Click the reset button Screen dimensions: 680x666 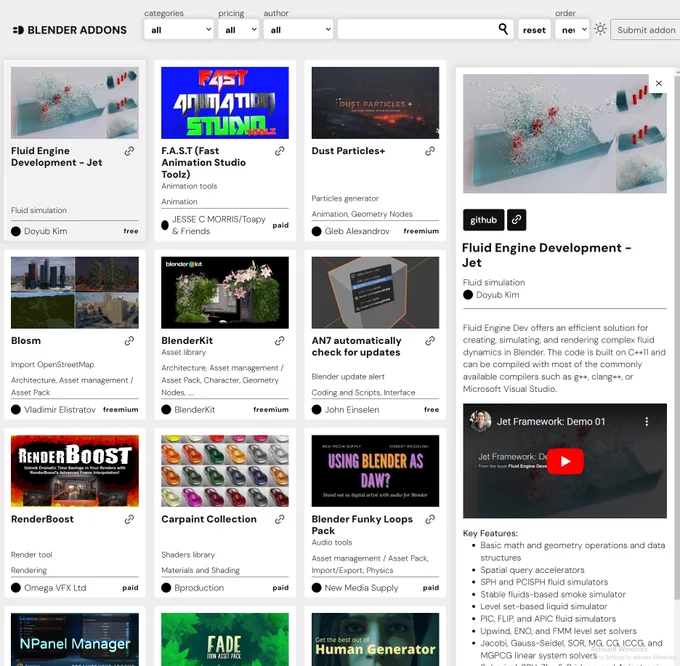point(534,29)
